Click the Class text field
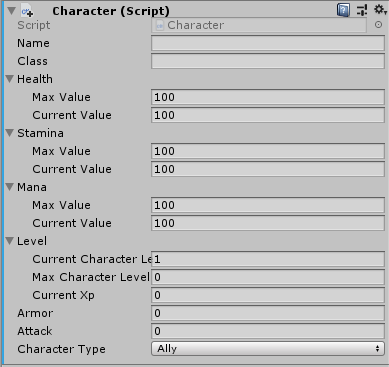The width and height of the screenshot is (389, 367). tap(268, 61)
